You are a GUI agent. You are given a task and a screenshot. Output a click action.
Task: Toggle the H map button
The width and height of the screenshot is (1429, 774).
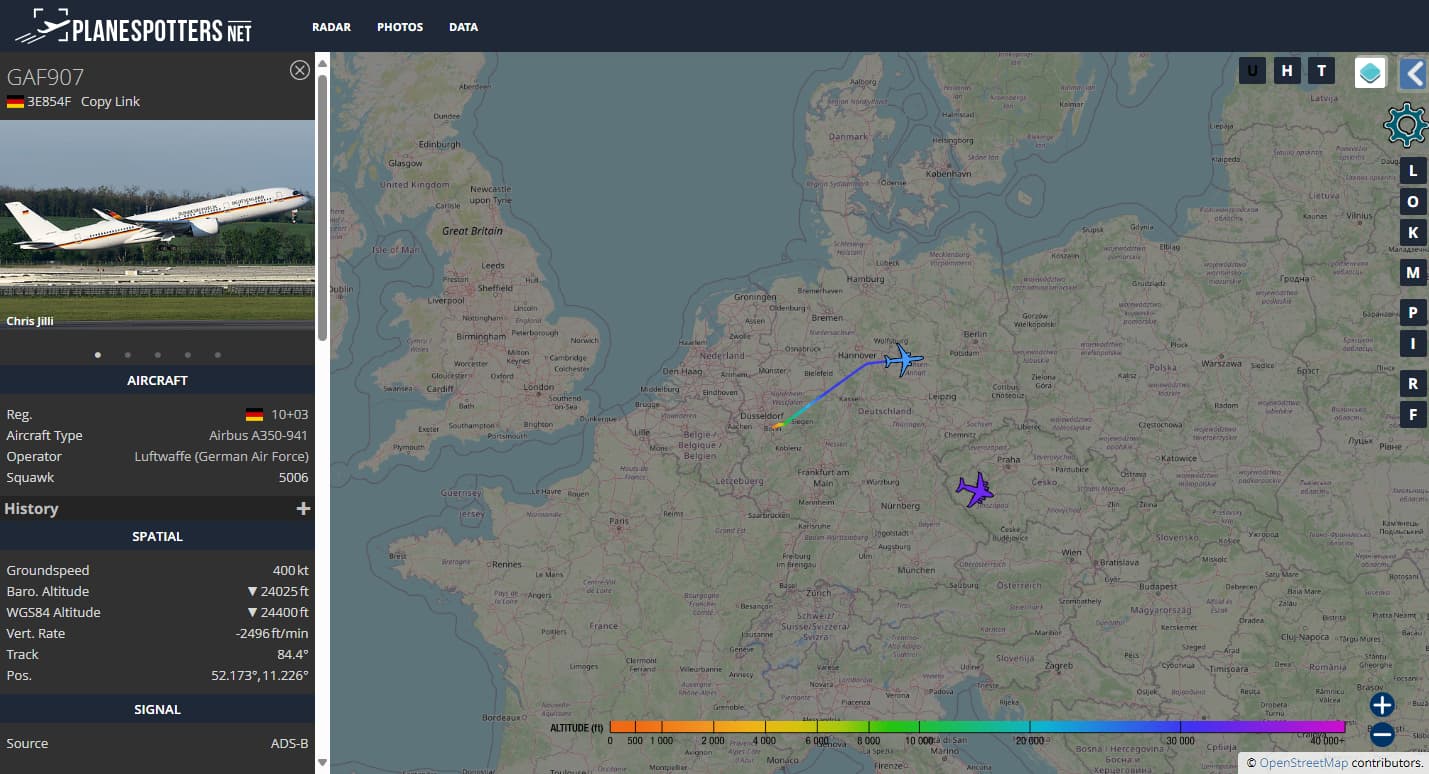(1287, 70)
